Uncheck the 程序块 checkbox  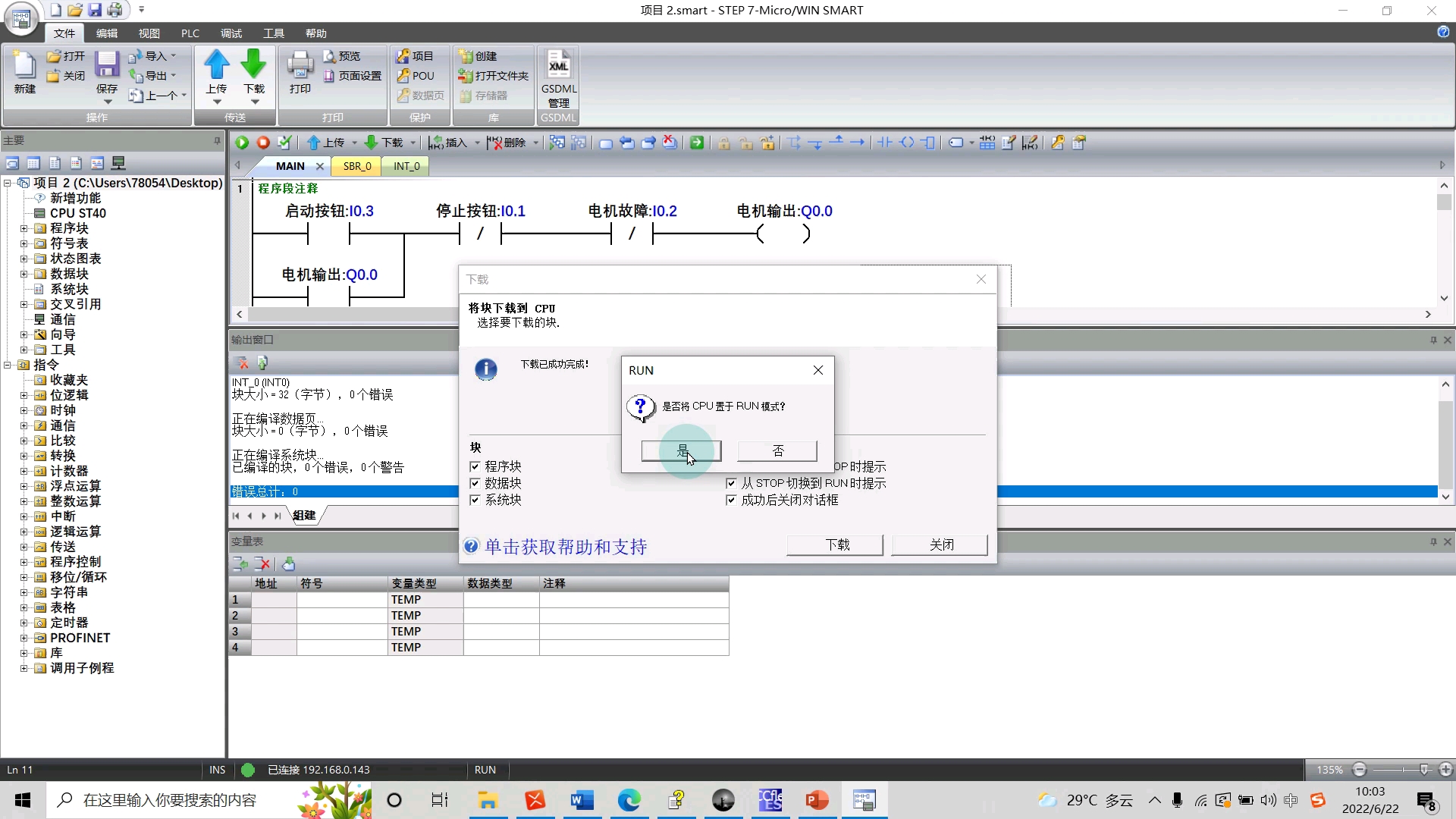475,466
